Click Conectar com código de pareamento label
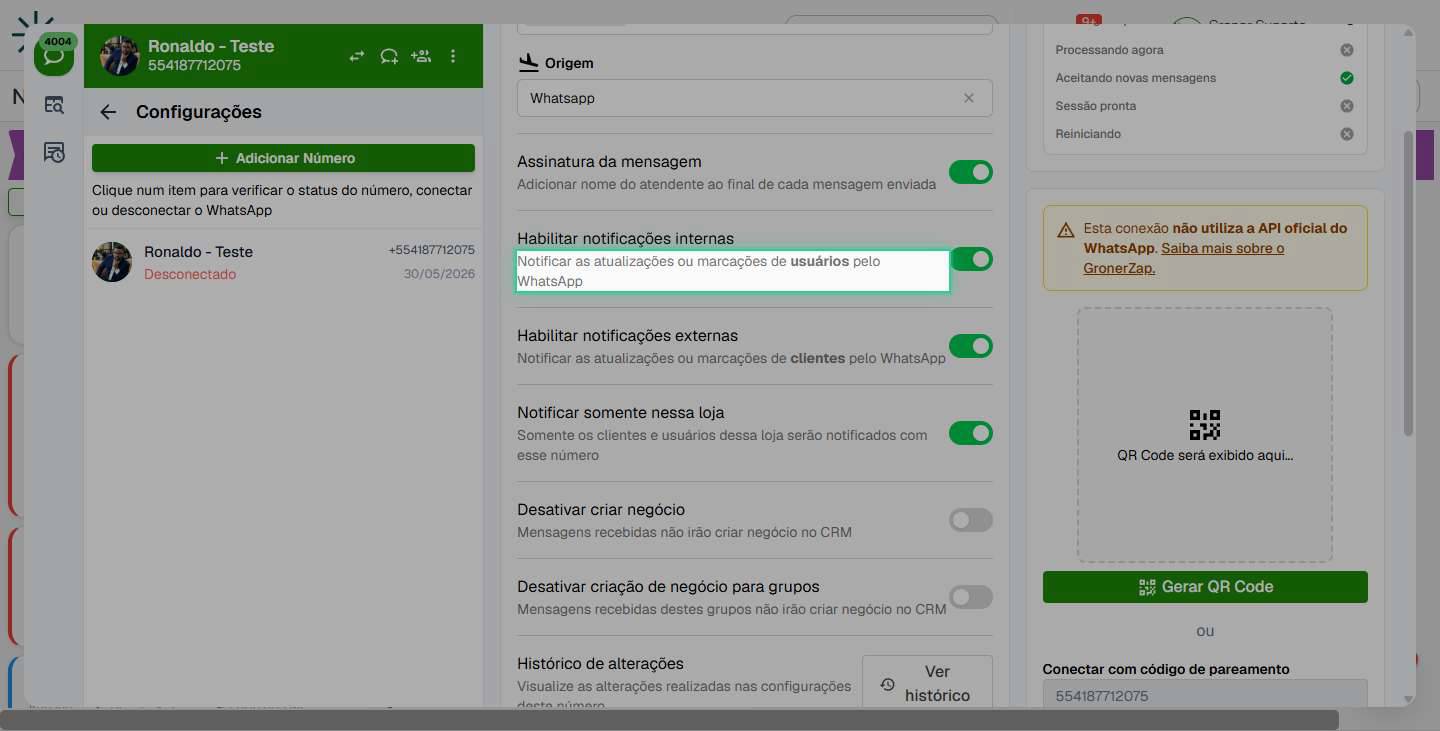1440x731 pixels. [1166, 669]
